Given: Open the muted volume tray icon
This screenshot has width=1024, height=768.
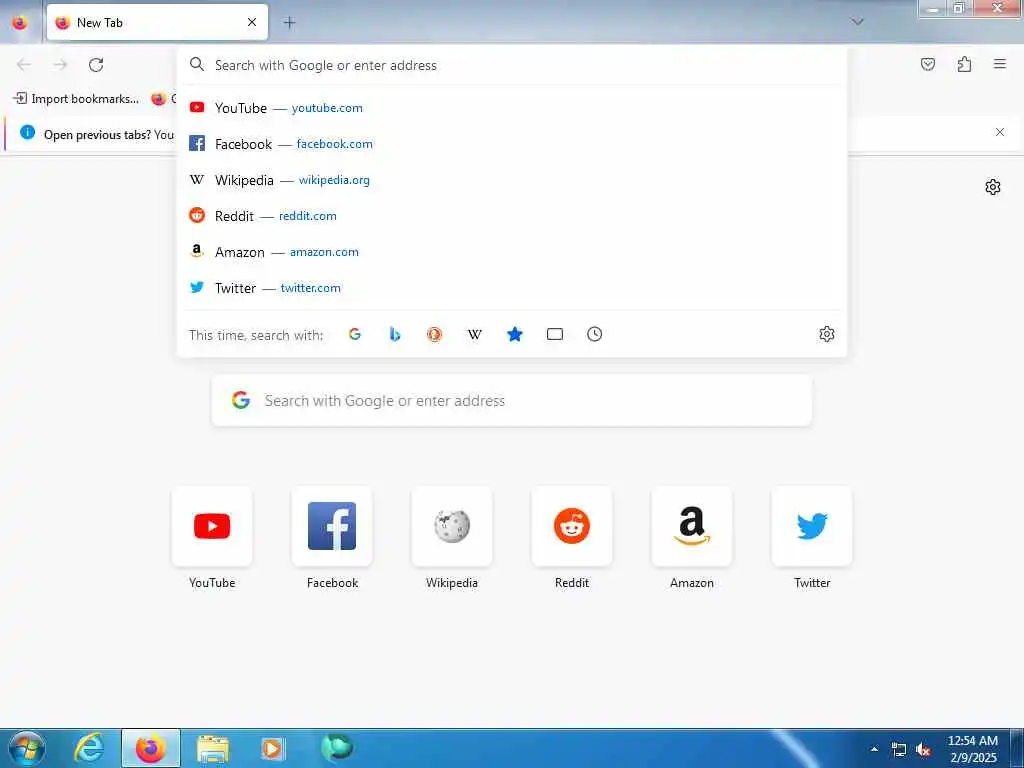Looking at the screenshot, I should 923,750.
